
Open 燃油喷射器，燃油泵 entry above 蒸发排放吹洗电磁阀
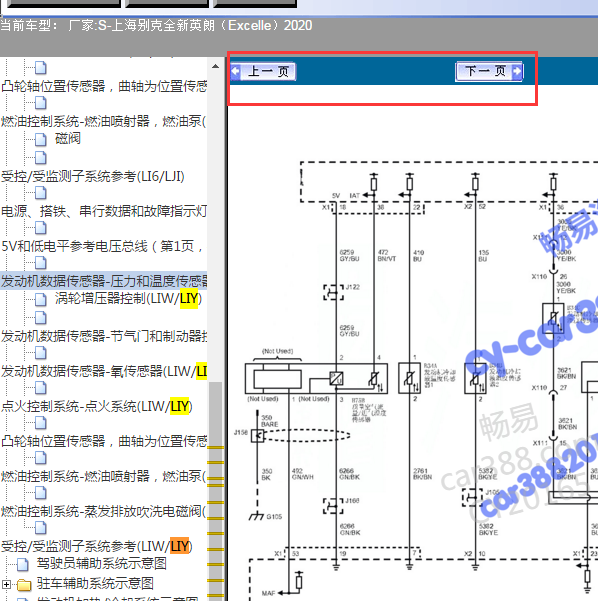(x=104, y=476)
